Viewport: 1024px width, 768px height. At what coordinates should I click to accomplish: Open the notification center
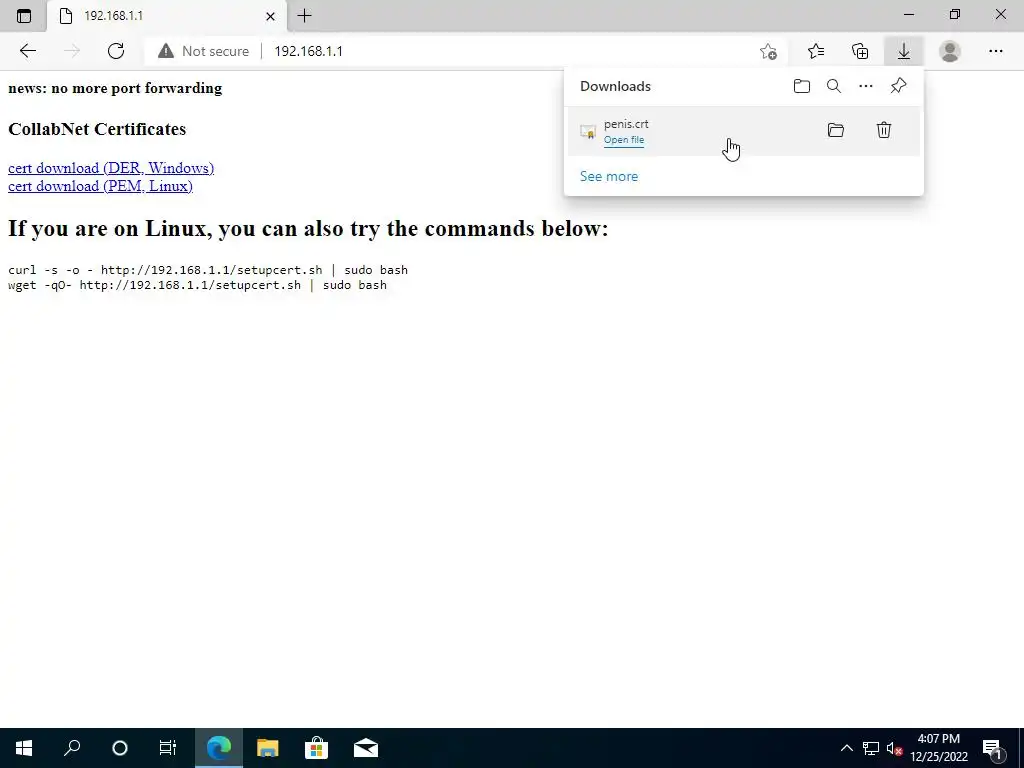coord(993,749)
